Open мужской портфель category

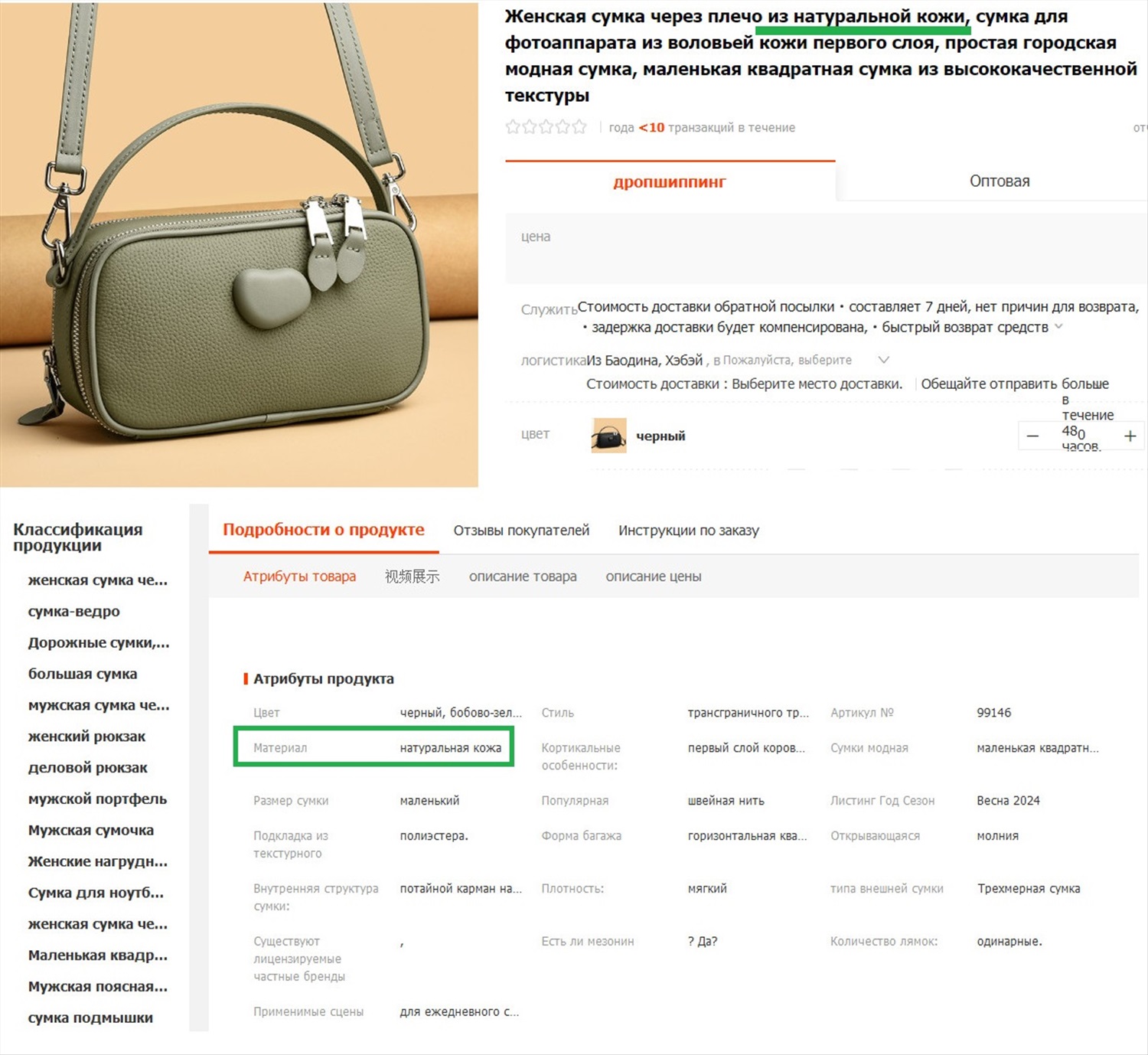[x=97, y=799]
